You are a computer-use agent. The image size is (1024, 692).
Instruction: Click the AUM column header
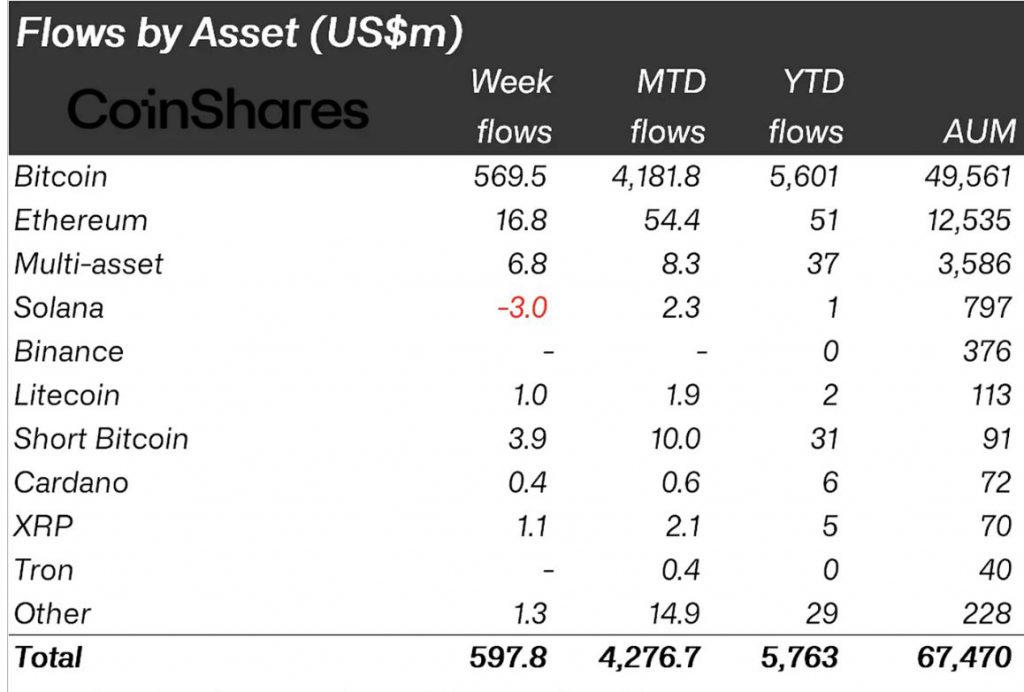coord(978,131)
